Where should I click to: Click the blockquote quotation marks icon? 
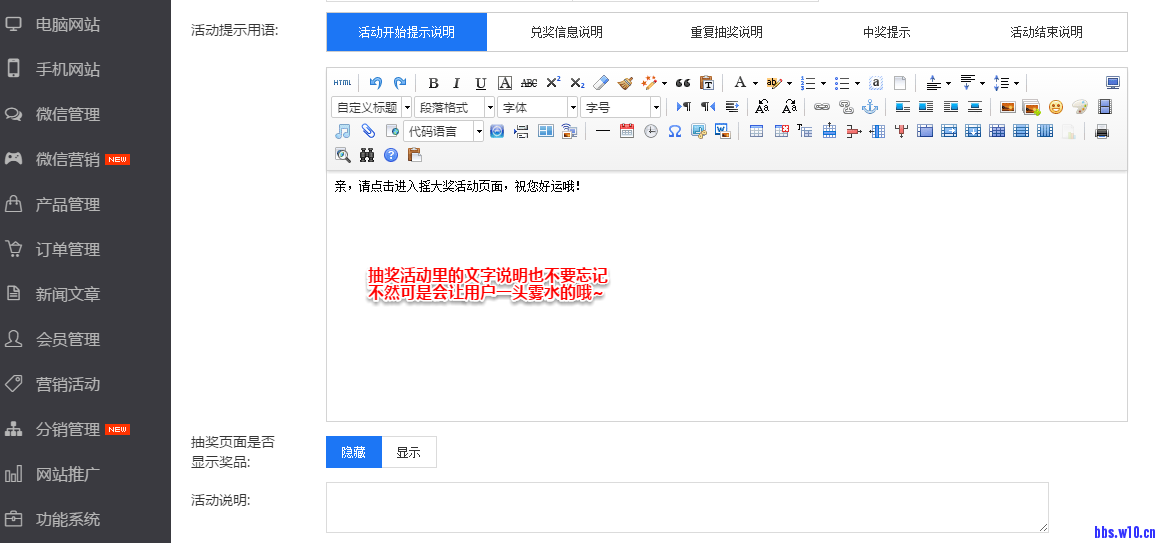click(x=683, y=83)
